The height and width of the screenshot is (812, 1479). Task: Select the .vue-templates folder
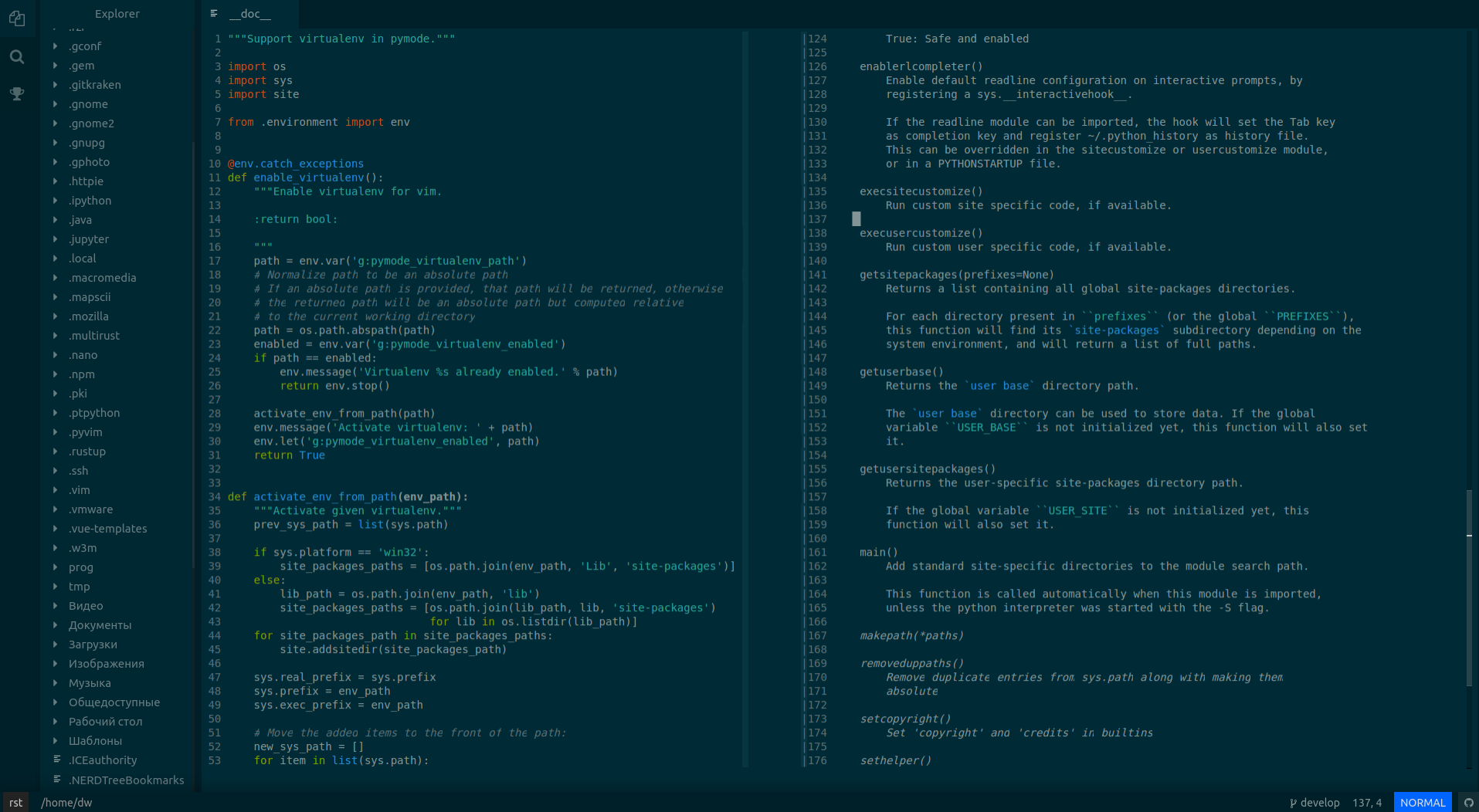[107, 529]
